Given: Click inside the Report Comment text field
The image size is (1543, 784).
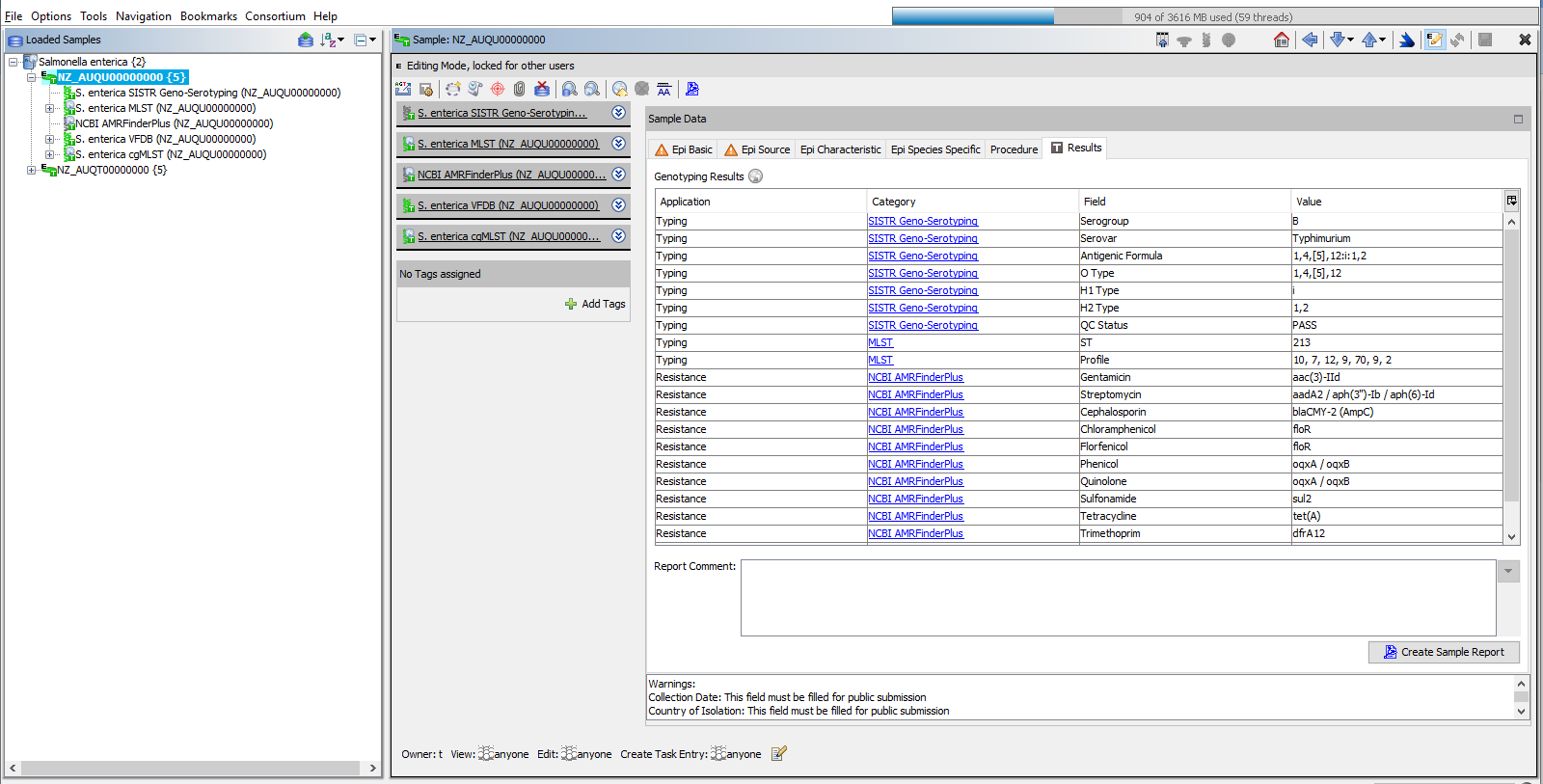Looking at the screenshot, I should tap(1117, 597).
